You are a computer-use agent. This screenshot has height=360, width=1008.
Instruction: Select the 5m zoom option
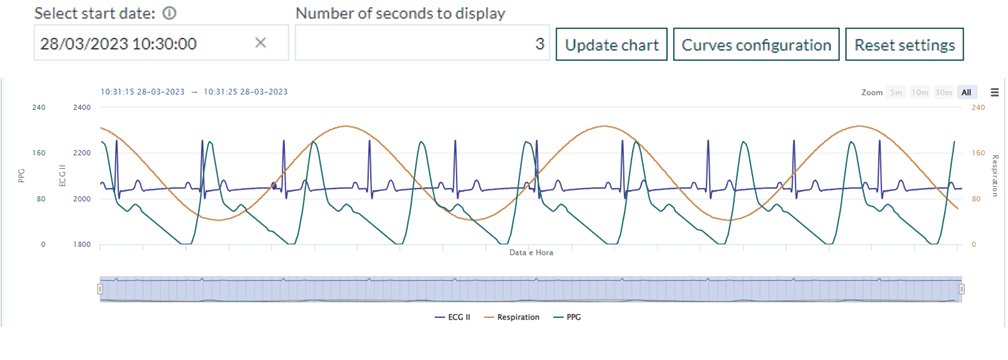[x=896, y=93]
